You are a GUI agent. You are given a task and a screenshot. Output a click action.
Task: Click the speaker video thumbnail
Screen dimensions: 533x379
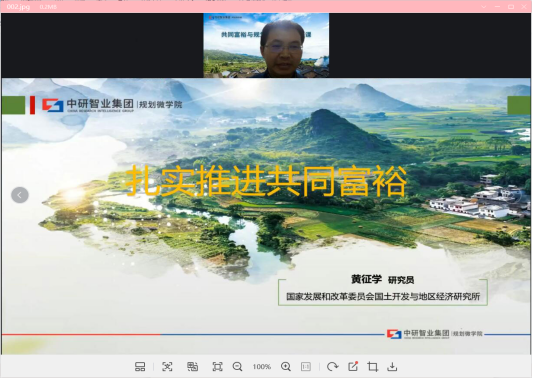[266, 45]
